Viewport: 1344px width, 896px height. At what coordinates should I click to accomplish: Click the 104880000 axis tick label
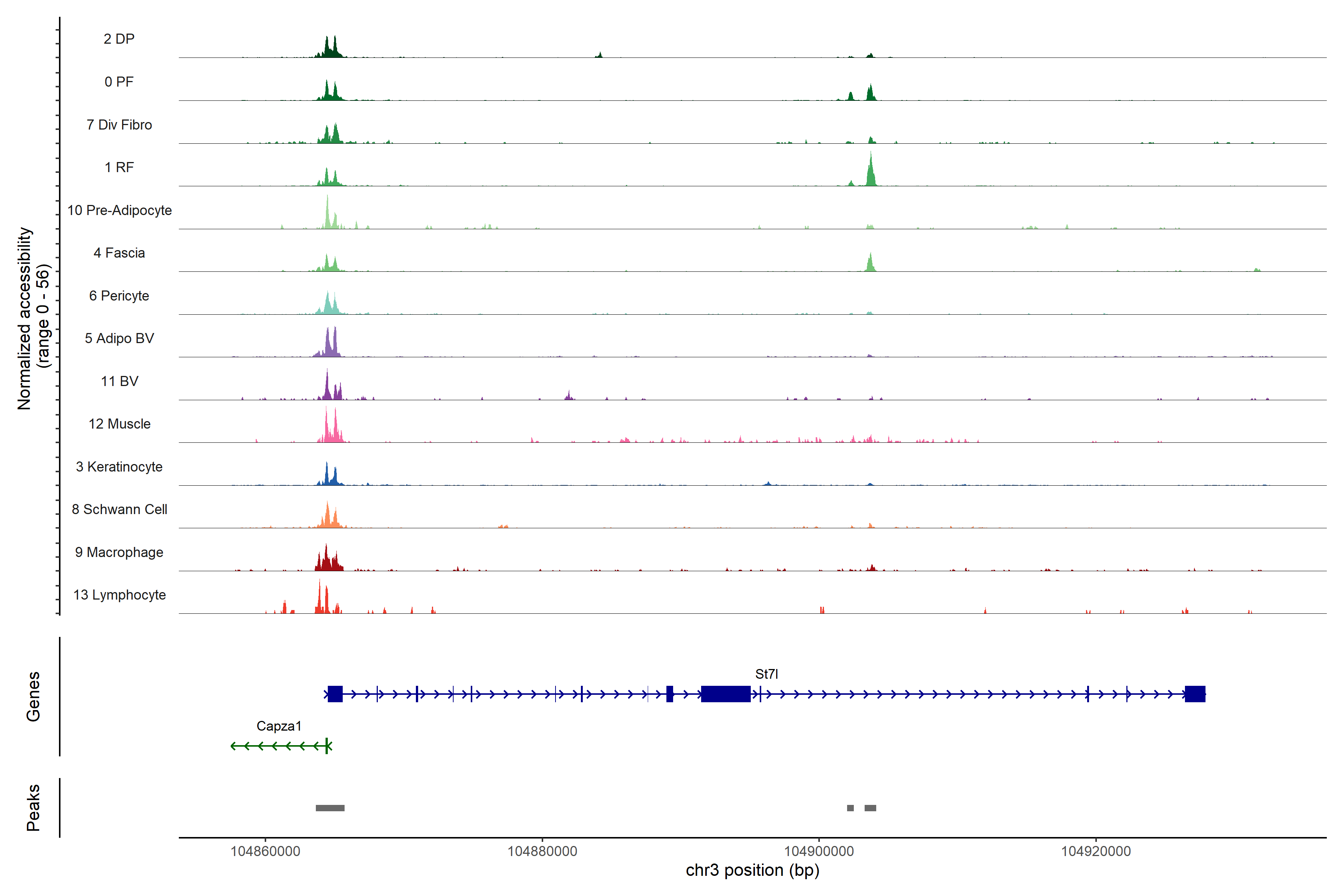542,851
